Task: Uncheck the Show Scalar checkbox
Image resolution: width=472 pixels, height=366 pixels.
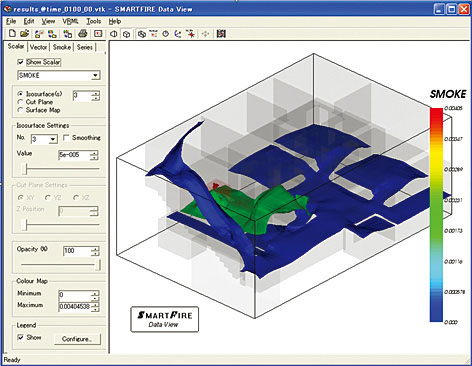Action: tap(20, 62)
